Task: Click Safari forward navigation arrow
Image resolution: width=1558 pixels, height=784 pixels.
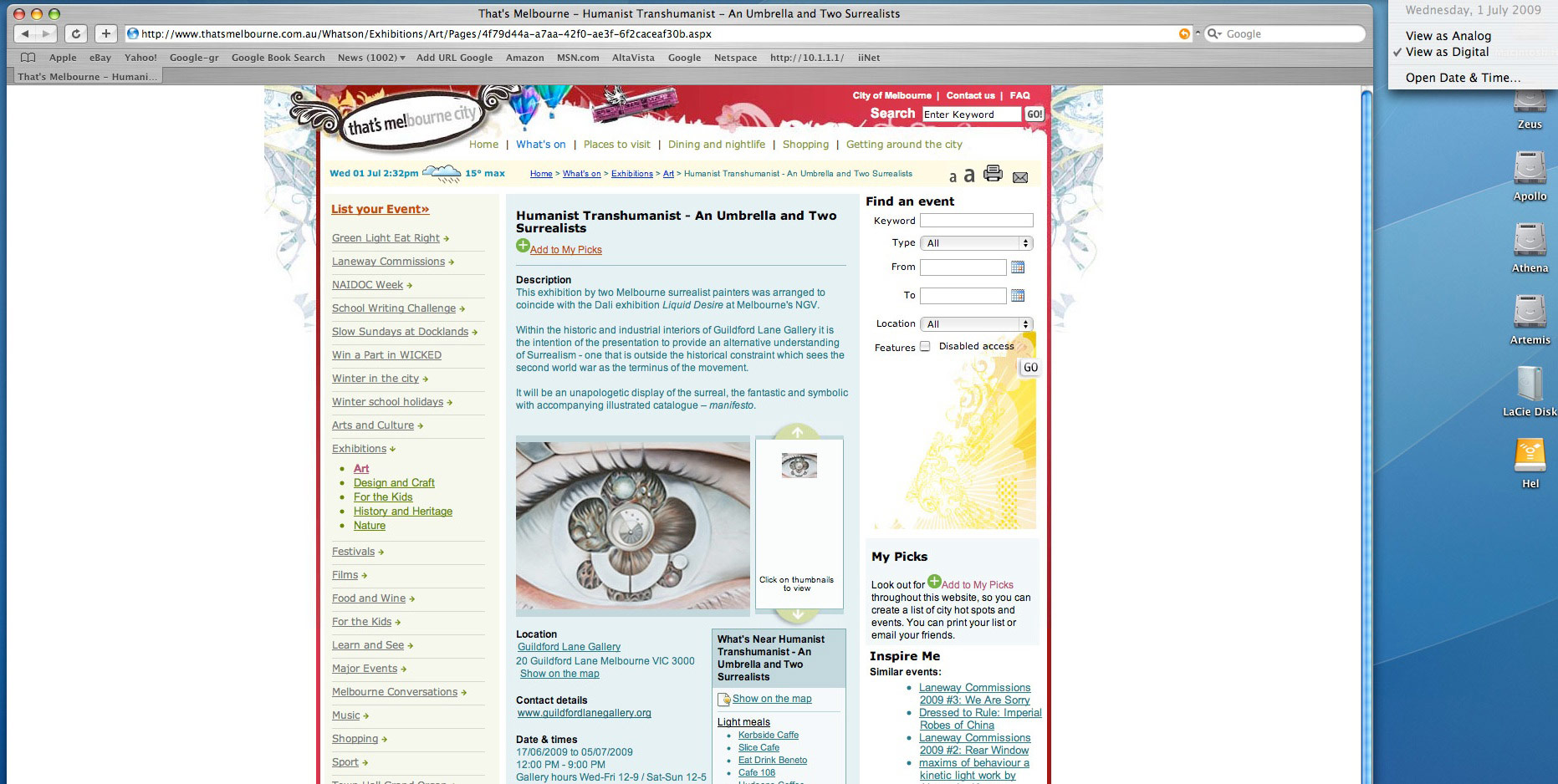Action: pyautogui.click(x=46, y=33)
